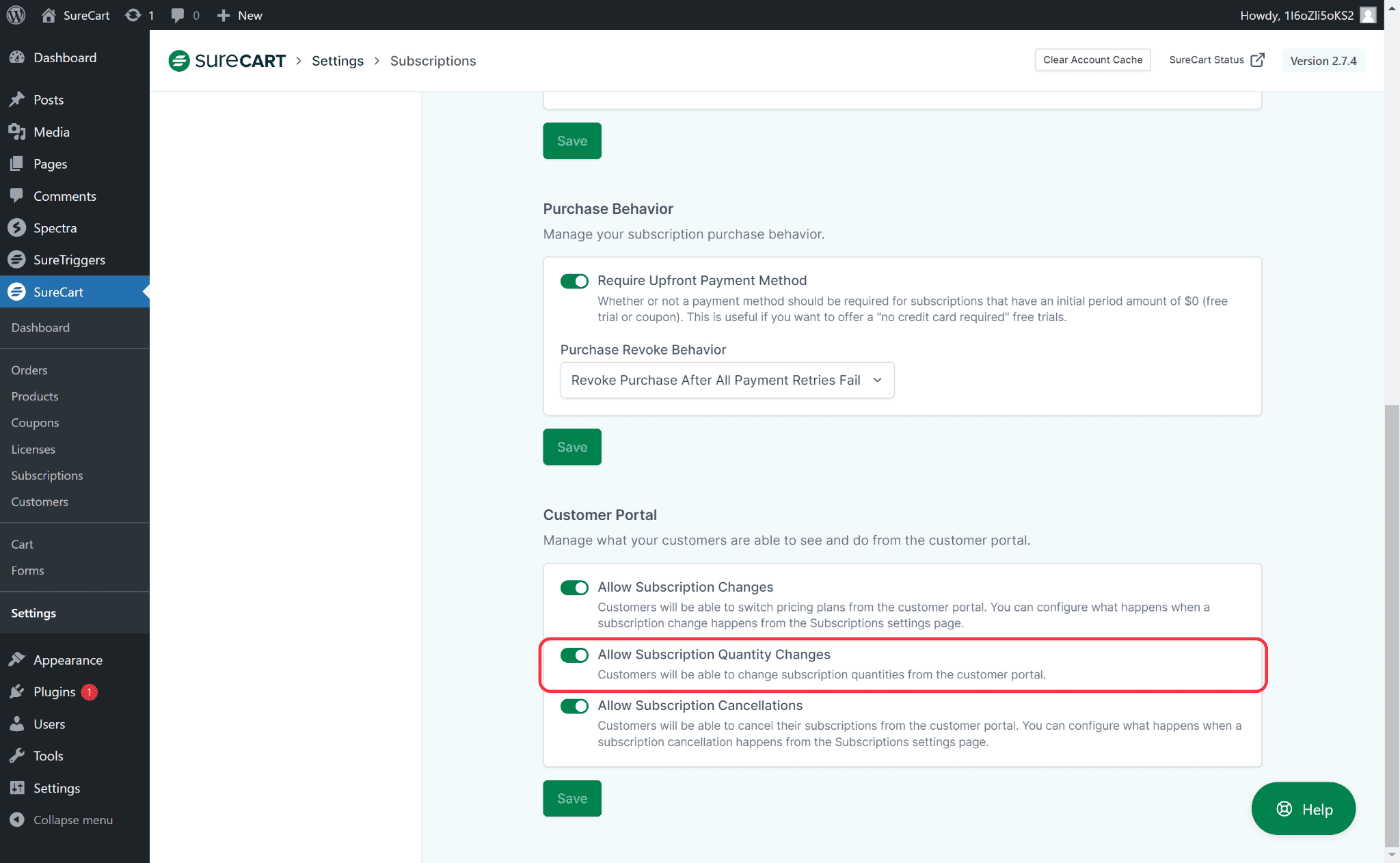Open the New content menu

point(240,15)
